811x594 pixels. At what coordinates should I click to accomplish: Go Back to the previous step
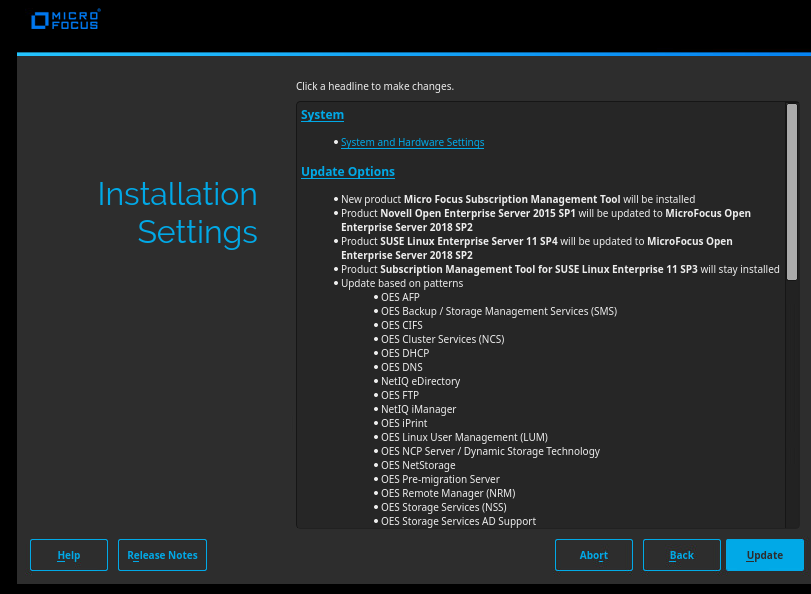coord(681,555)
